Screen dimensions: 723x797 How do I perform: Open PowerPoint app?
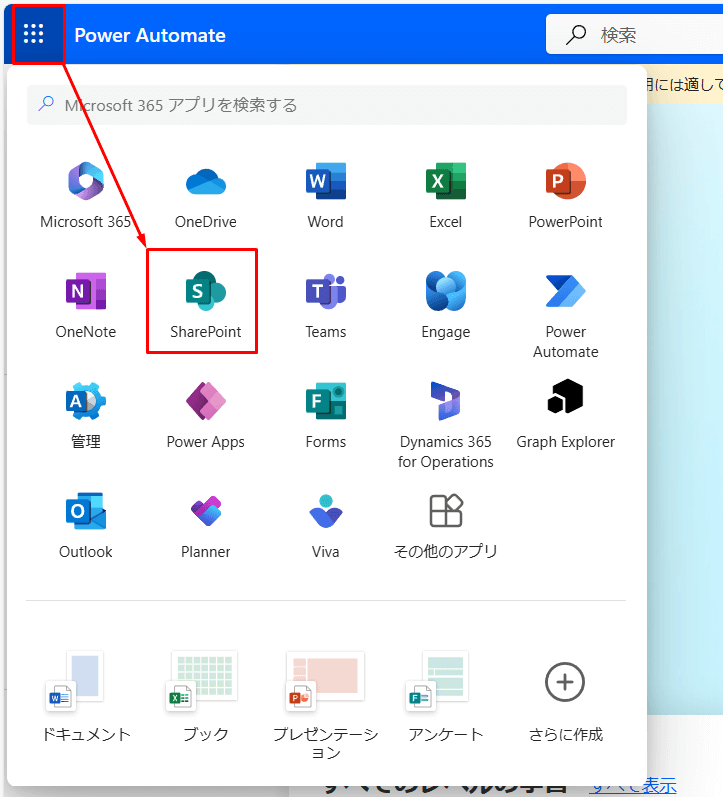pyautogui.click(x=565, y=195)
